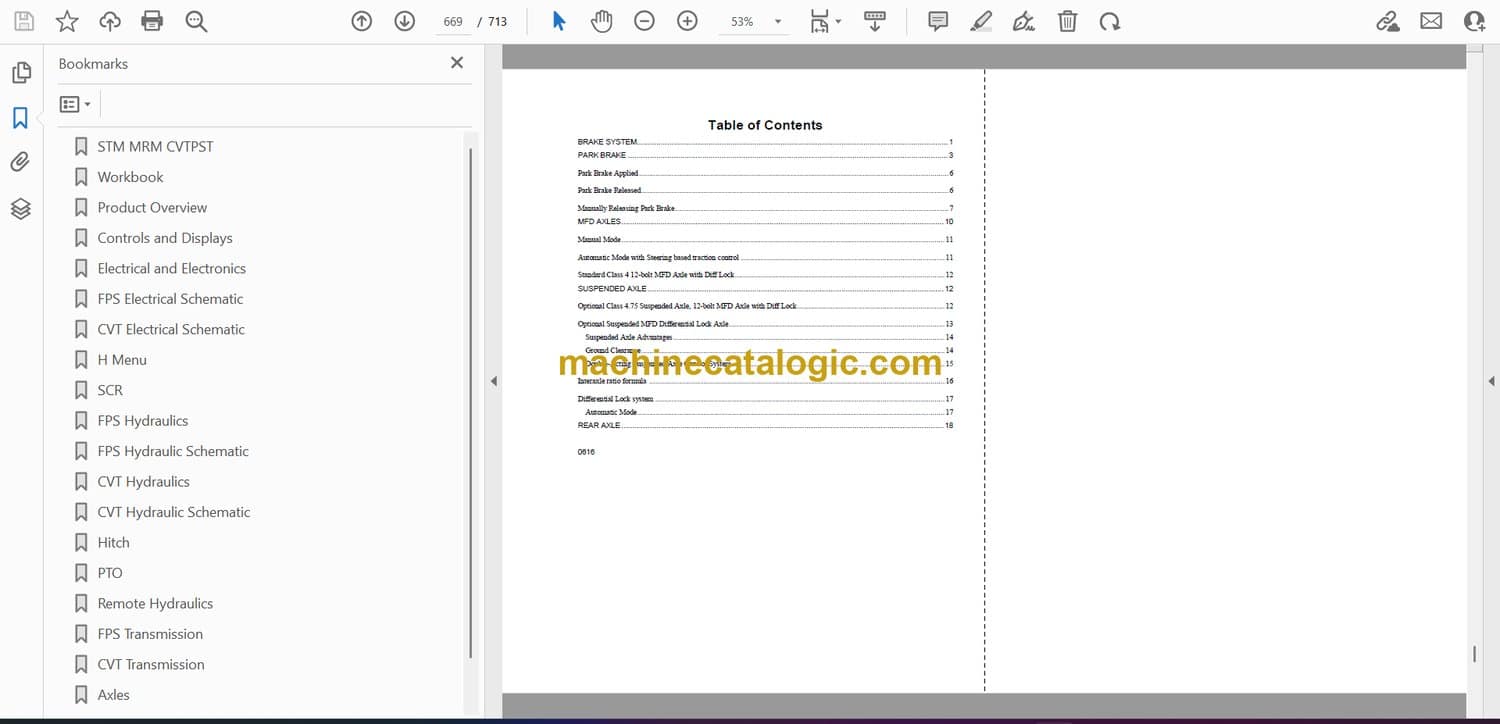Go to the Remote Hydraulics bookmark
The image size is (1500, 724).
(x=155, y=604)
